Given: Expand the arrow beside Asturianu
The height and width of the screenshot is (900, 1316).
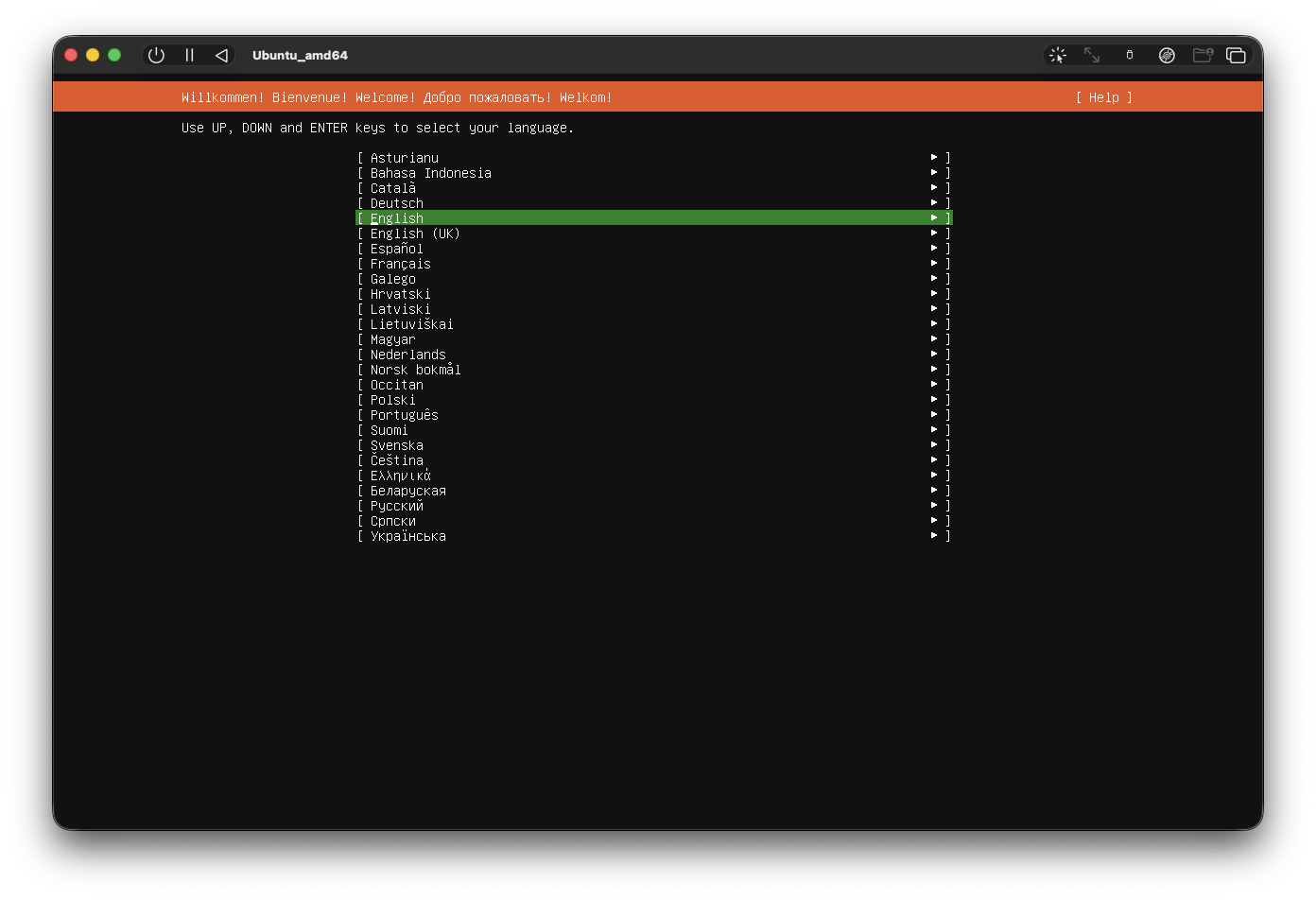Looking at the screenshot, I should [x=934, y=158].
